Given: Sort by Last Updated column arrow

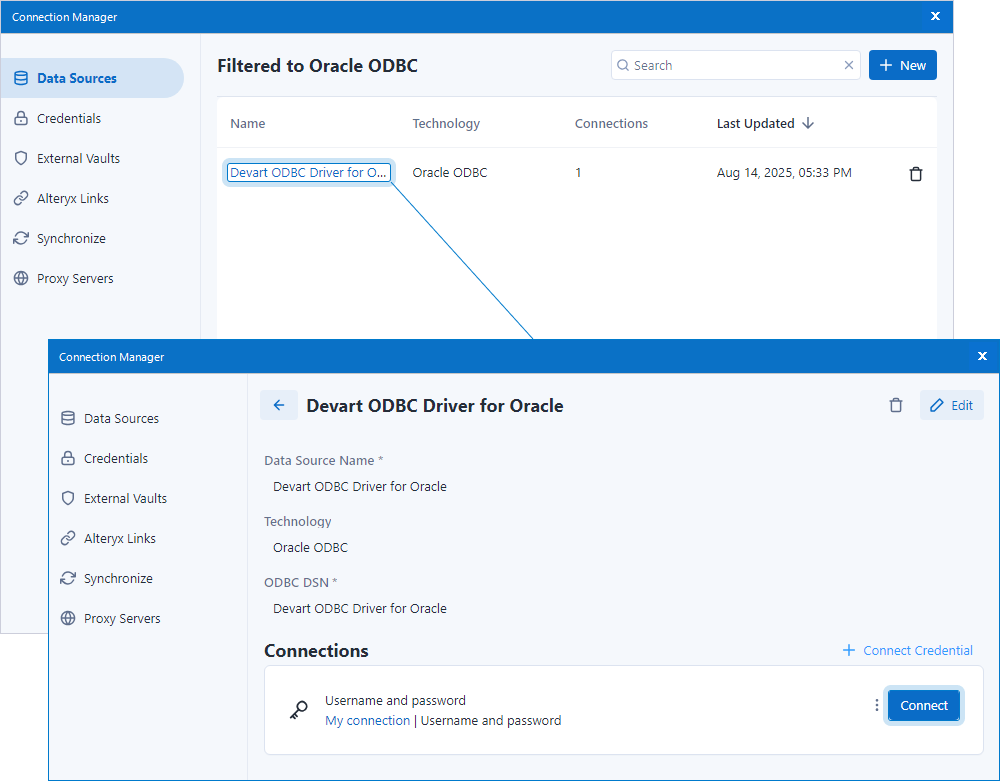Looking at the screenshot, I should pyautogui.click(x=808, y=124).
